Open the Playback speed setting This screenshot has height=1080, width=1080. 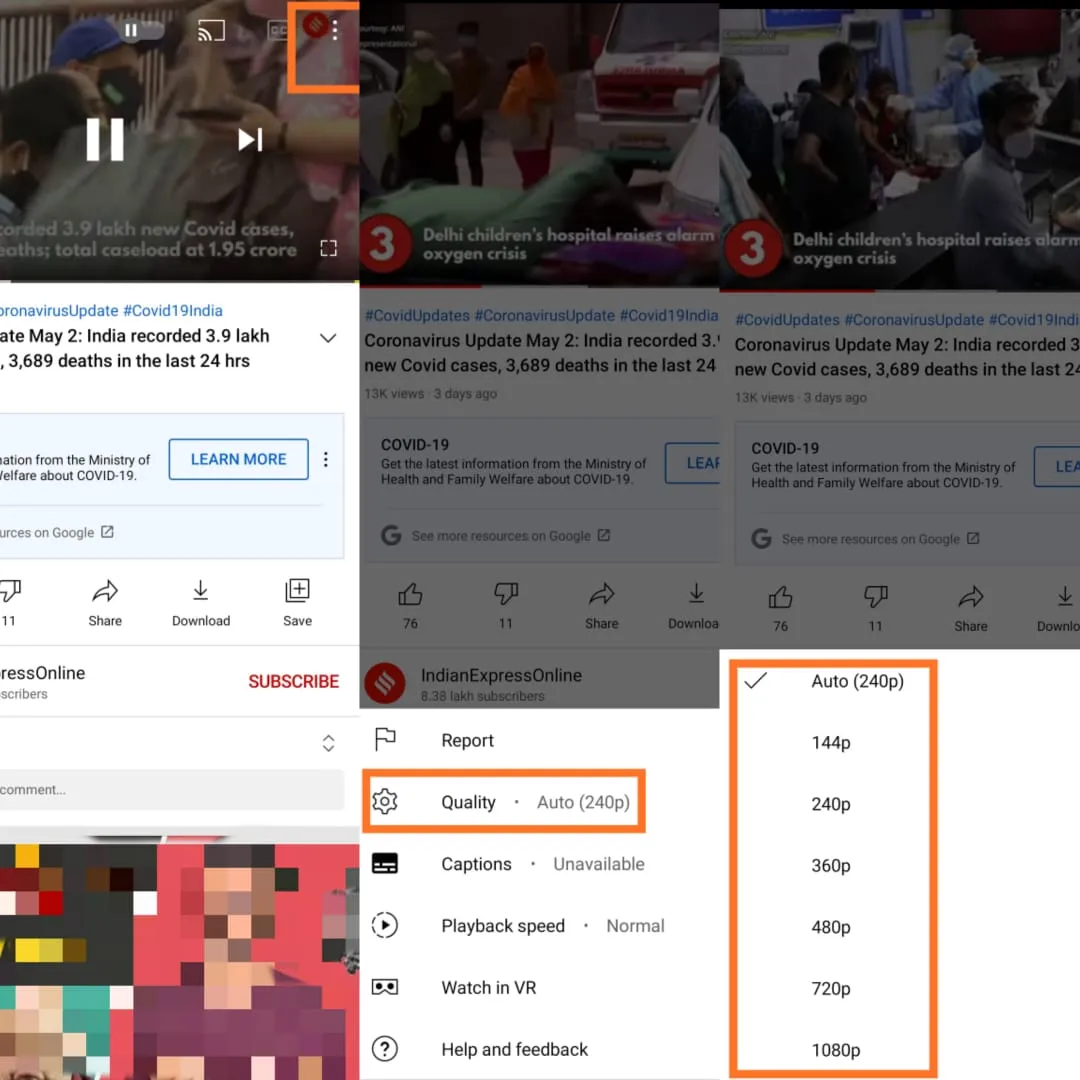503,926
